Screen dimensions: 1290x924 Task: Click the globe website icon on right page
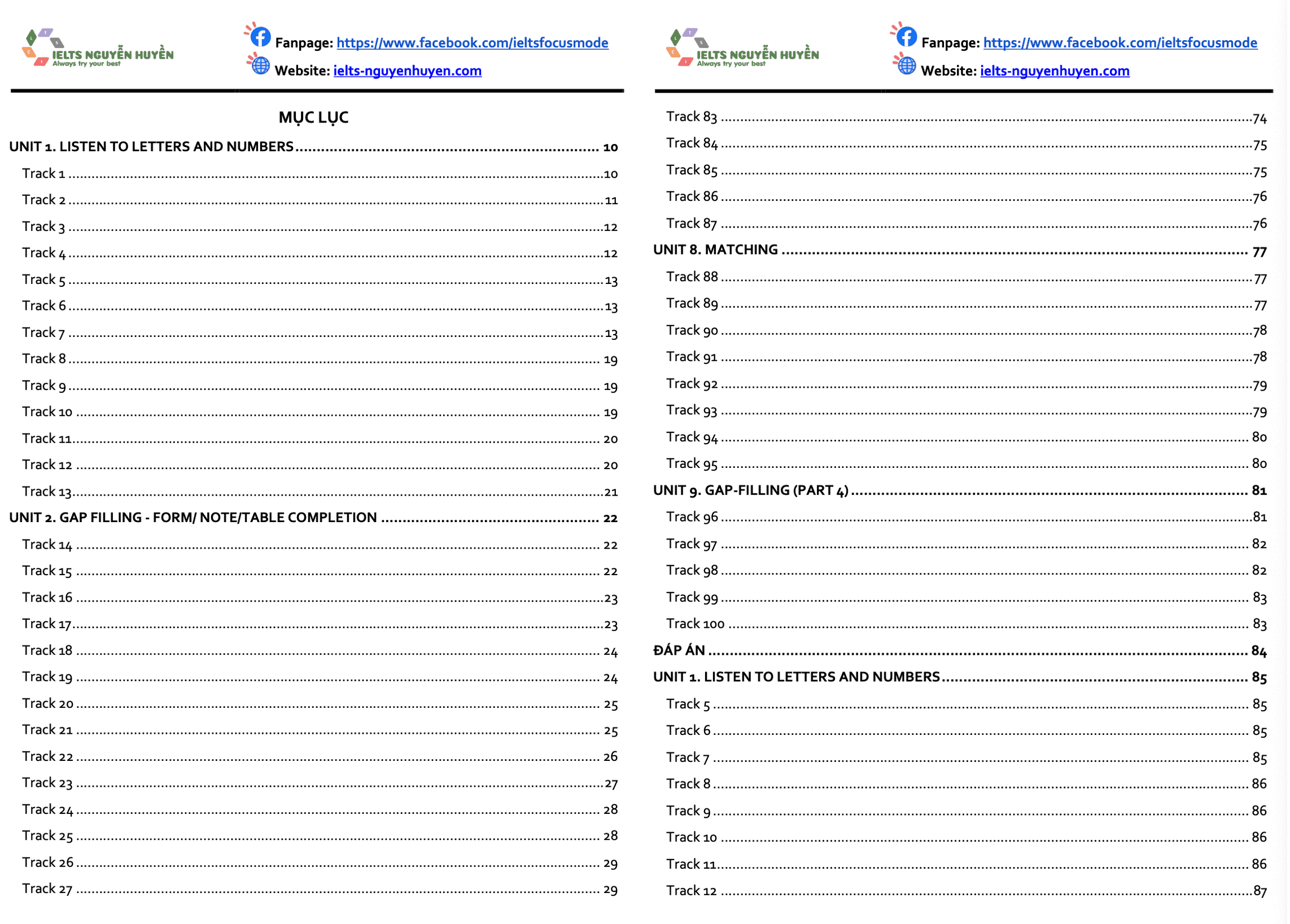pos(907,65)
